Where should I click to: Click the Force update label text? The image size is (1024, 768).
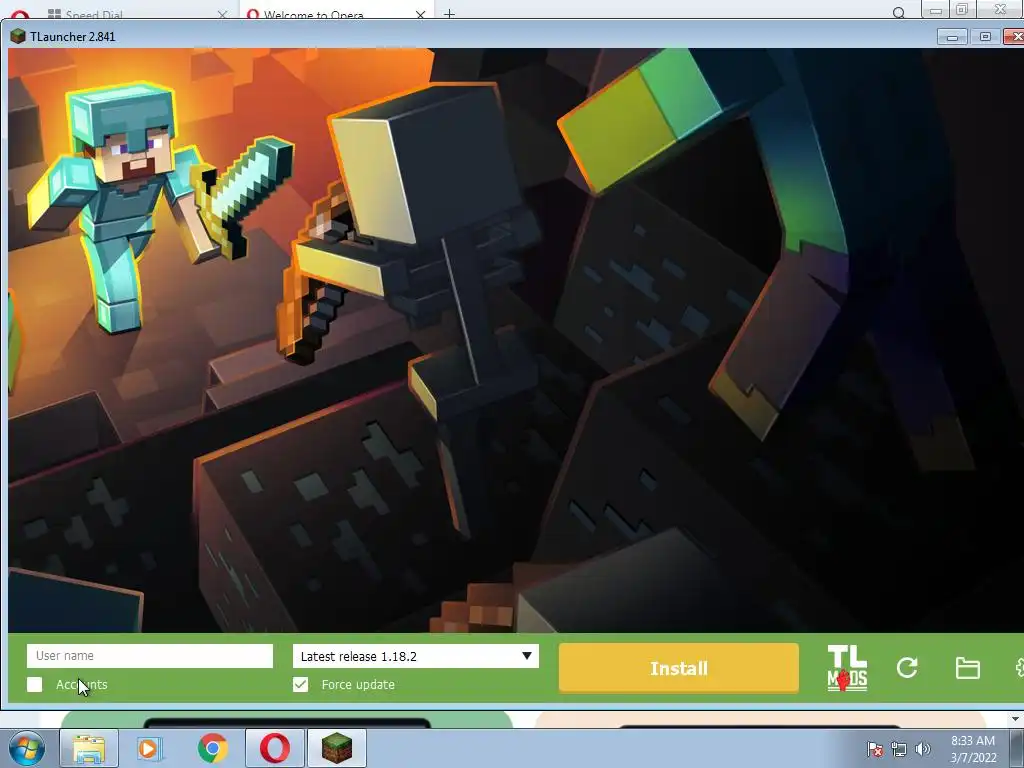pyautogui.click(x=358, y=684)
